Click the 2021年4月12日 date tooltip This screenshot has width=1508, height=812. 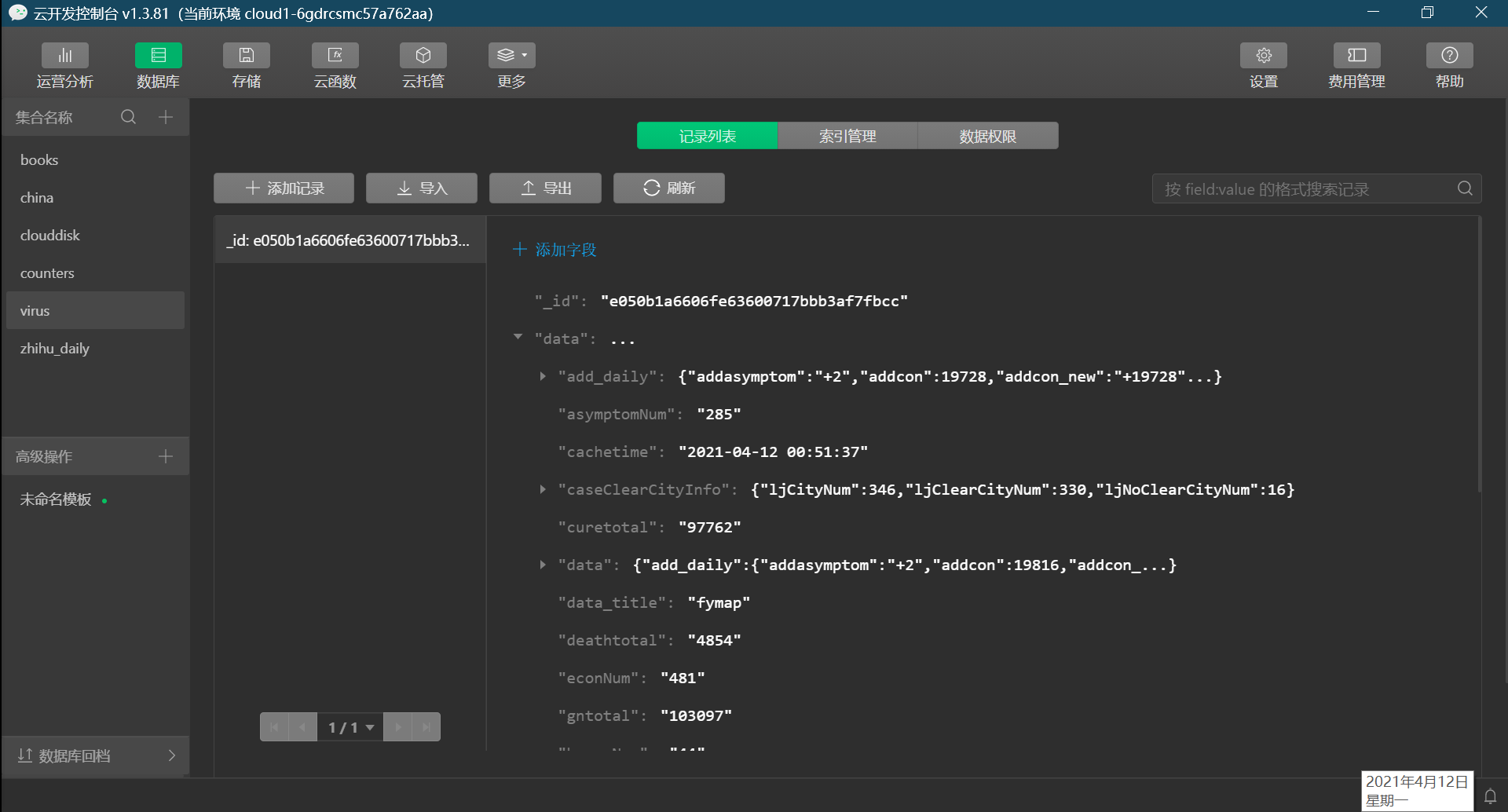coord(1417,791)
